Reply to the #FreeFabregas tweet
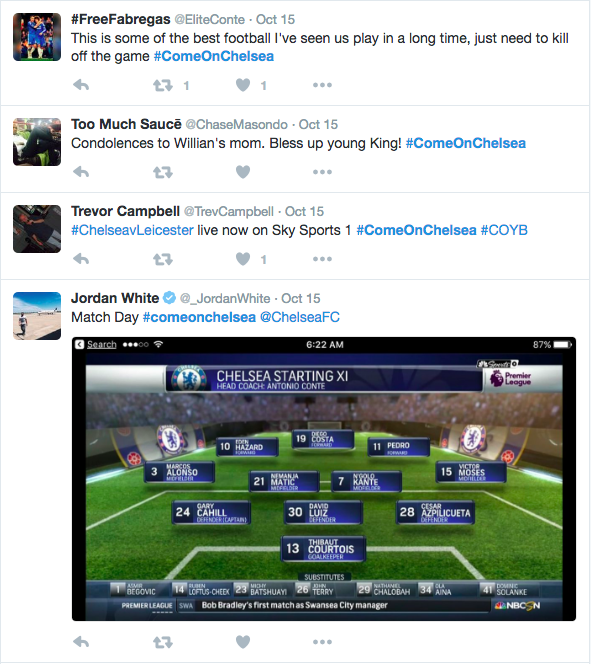The image size is (591, 664). (81, 85)
